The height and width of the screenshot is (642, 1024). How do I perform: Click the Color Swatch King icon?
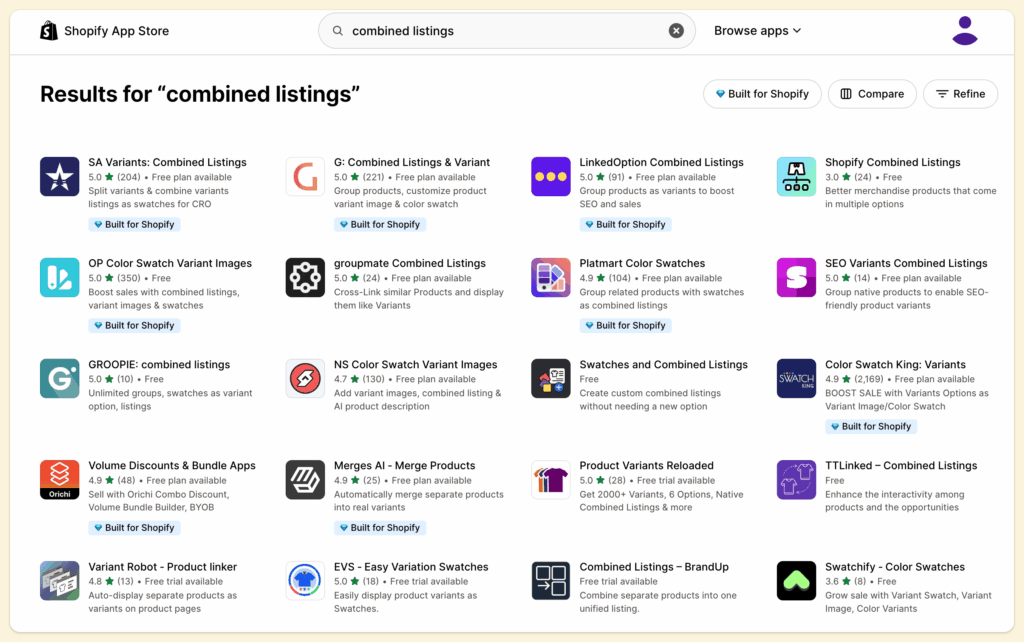click(797, 379)
